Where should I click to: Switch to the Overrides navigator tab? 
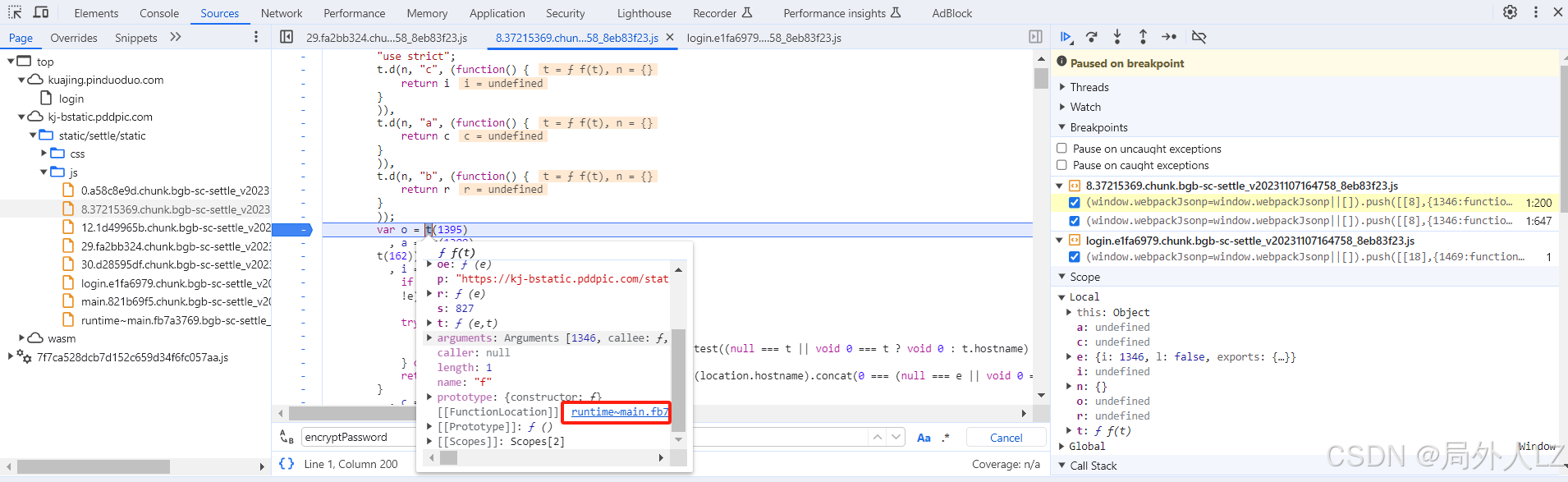click(74, 38)
